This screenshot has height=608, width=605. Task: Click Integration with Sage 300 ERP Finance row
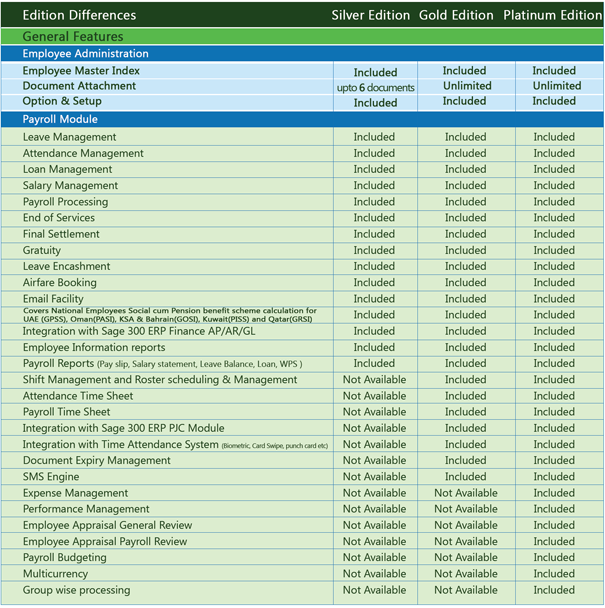[x=302, y=331]
